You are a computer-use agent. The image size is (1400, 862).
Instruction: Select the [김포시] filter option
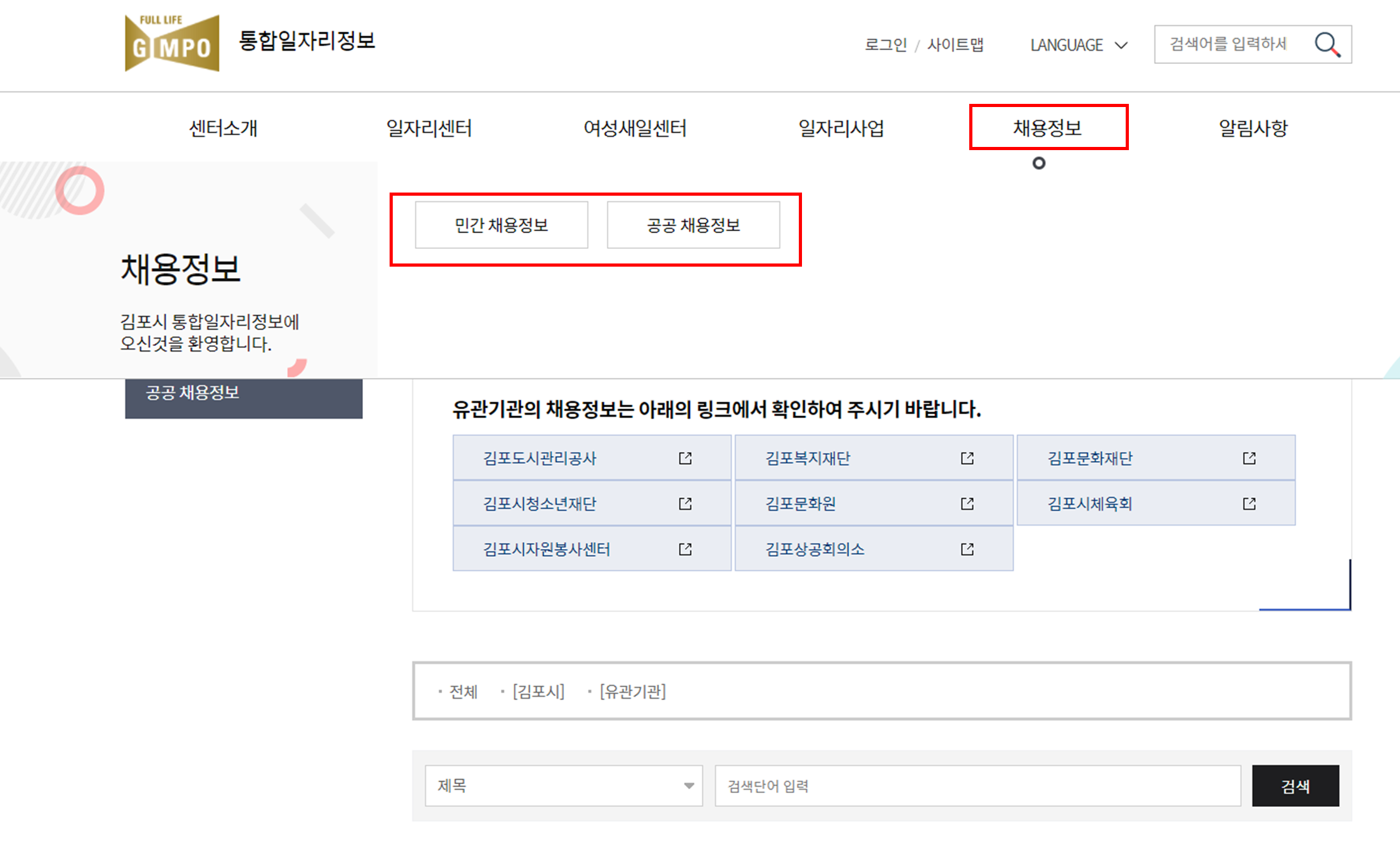click(x=538, y=692)
